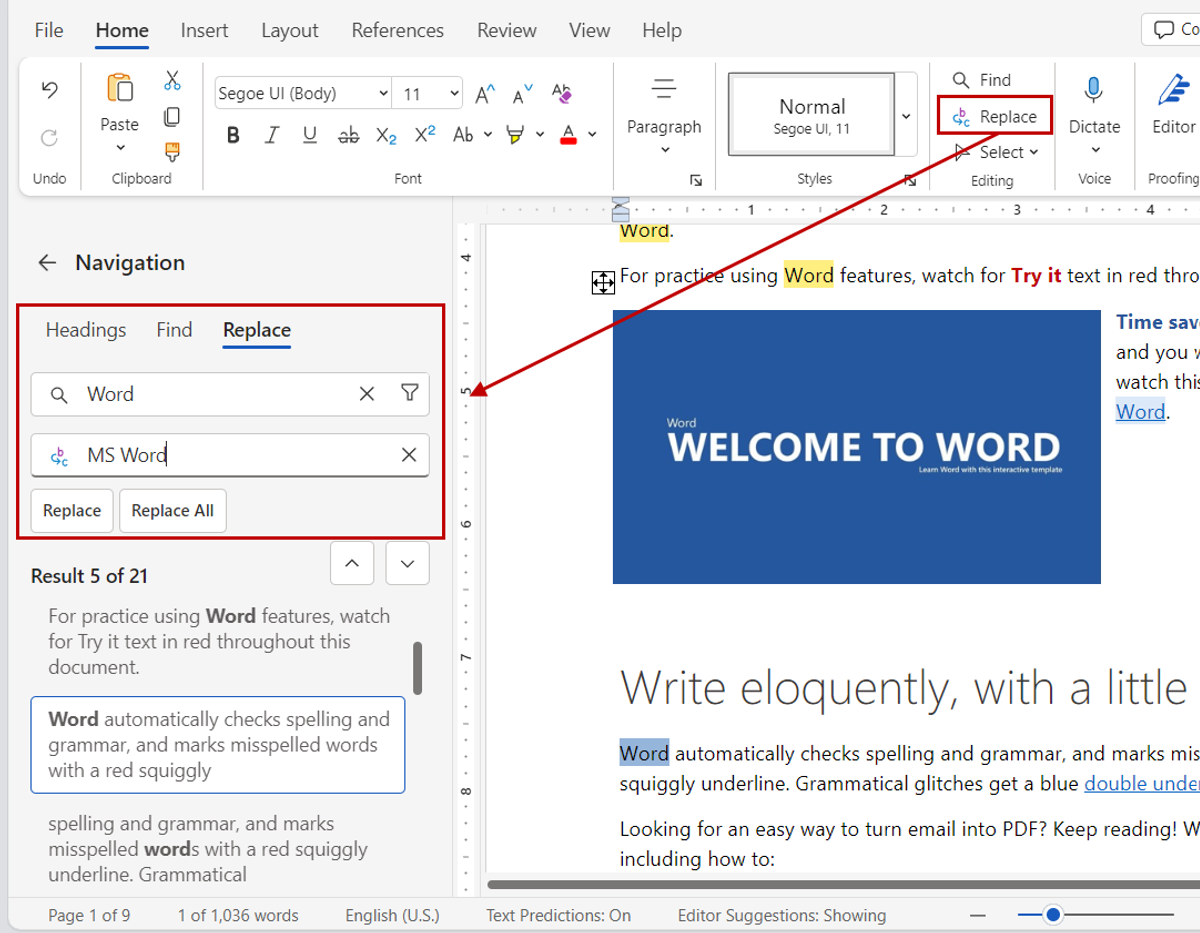Toggle Text Predictions off in the status bar
The image size is (1200, 933).
point(557,915)
